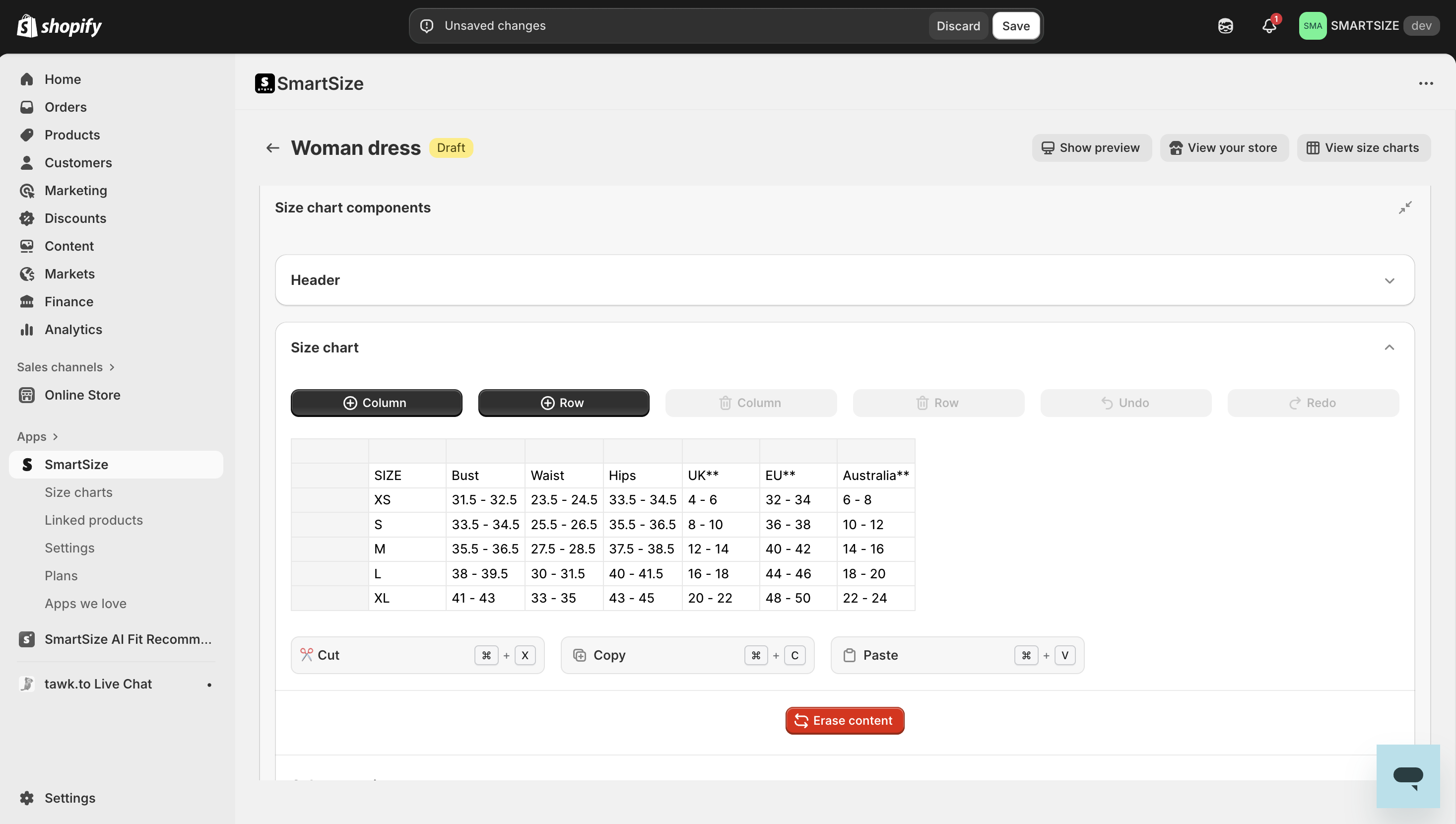The height and width of the screenshot is (824, 1456).
Task: Collapse the Size chart components panel icon
Action: (1405, 207)
